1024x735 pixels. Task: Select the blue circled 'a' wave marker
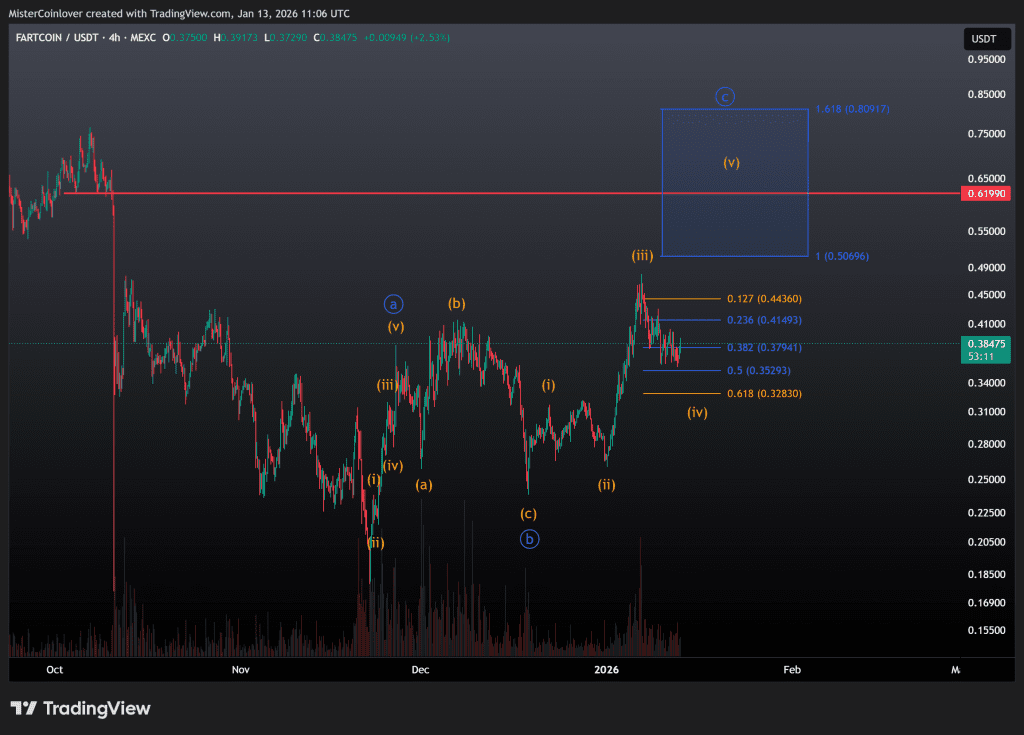394,304
